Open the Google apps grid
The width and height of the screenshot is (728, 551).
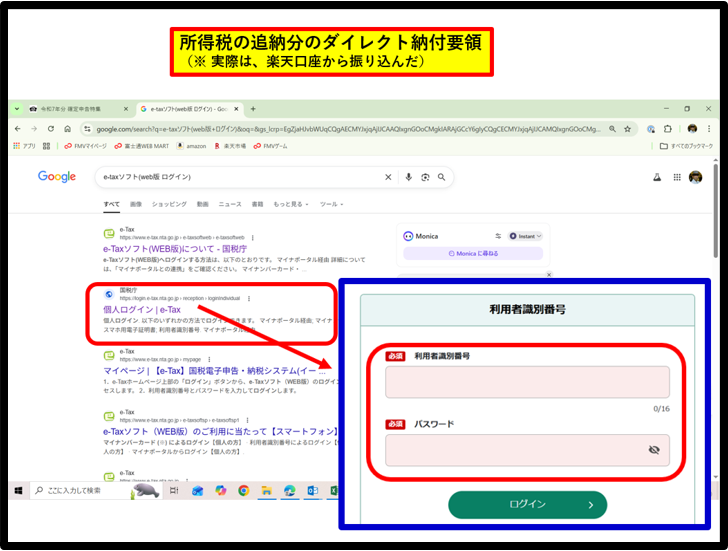(x=677, y=177)
